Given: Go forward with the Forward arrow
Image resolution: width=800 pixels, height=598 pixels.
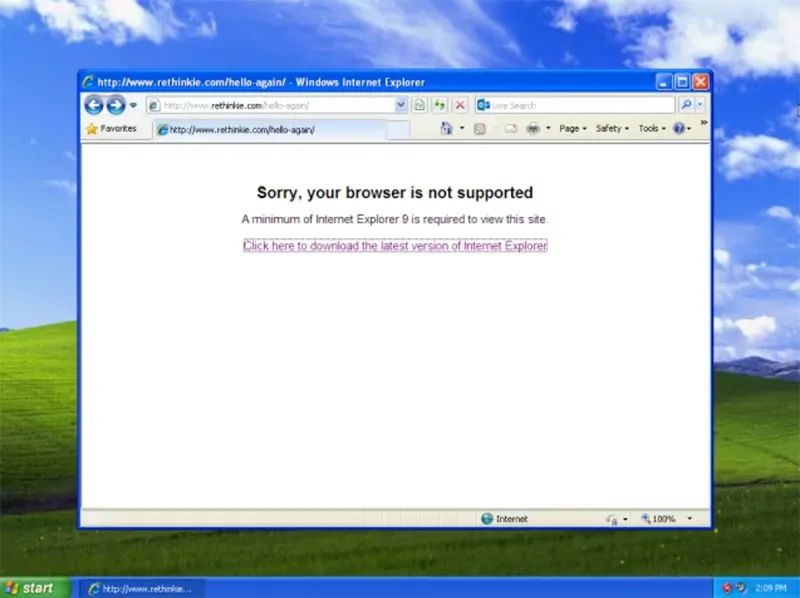Looking at the screenshot, I should 114,104.
